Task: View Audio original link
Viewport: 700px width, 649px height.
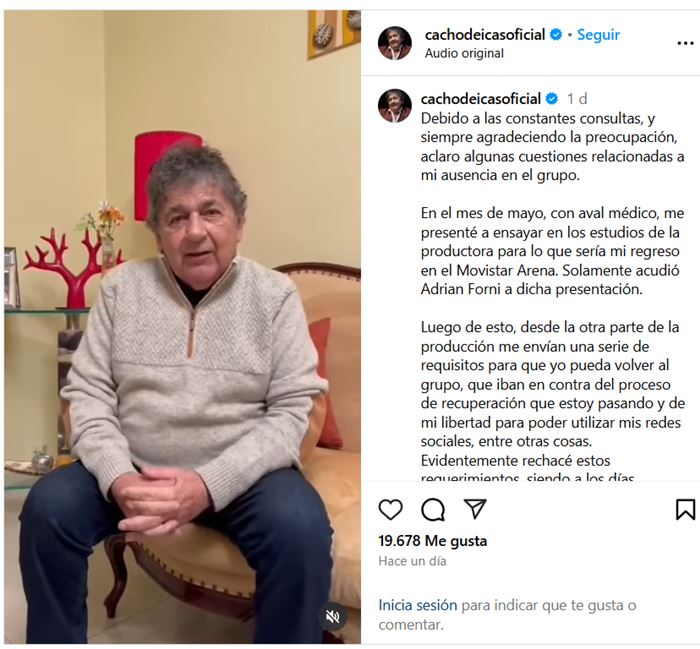Action: click(464, 53)
